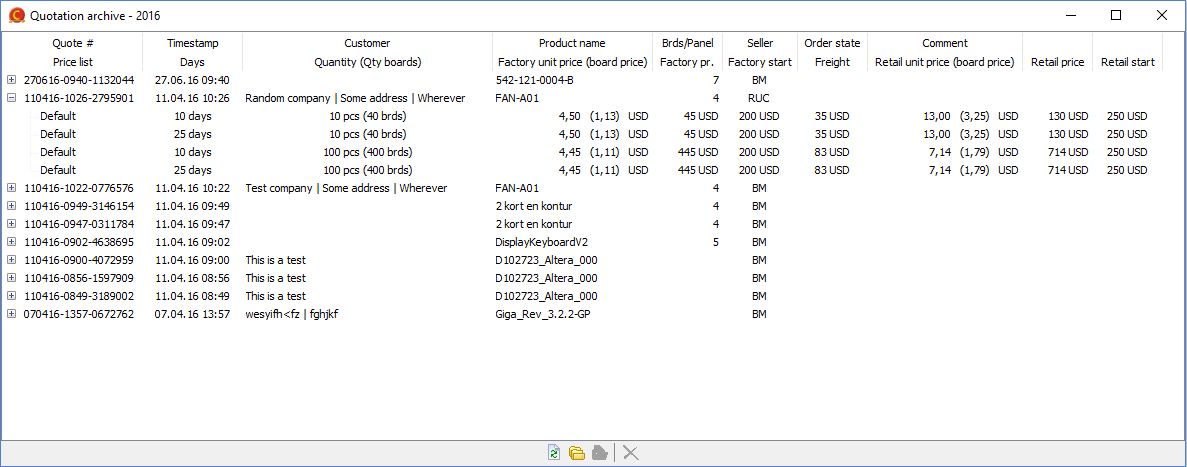Click the Seller column header
Image resolution: width=1187 pixels, height=467 pixels.
[x=759, y=43]
